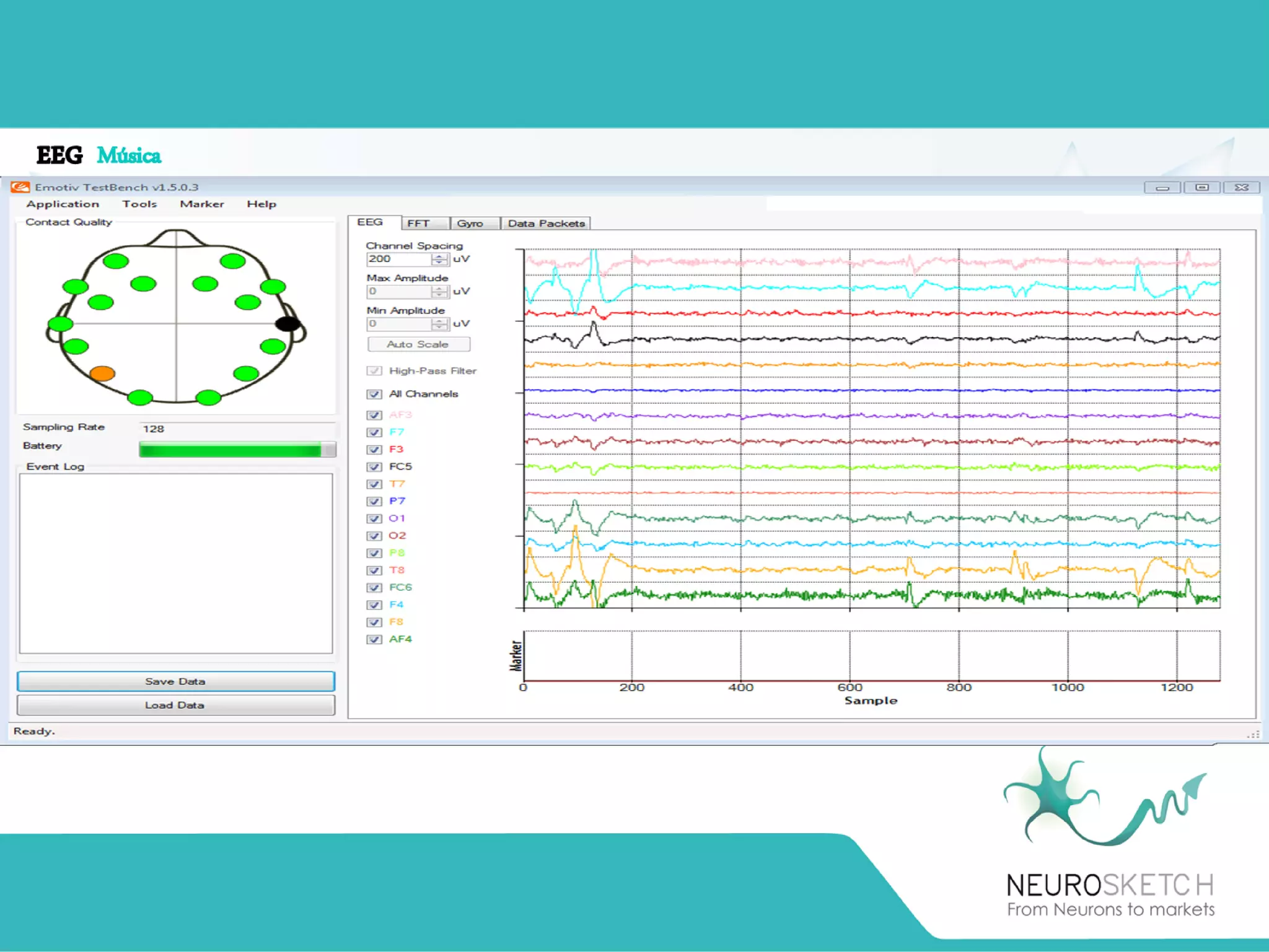Click the Auto Scale button
This screenshot has width=1269, height=952.
[418, 344]
